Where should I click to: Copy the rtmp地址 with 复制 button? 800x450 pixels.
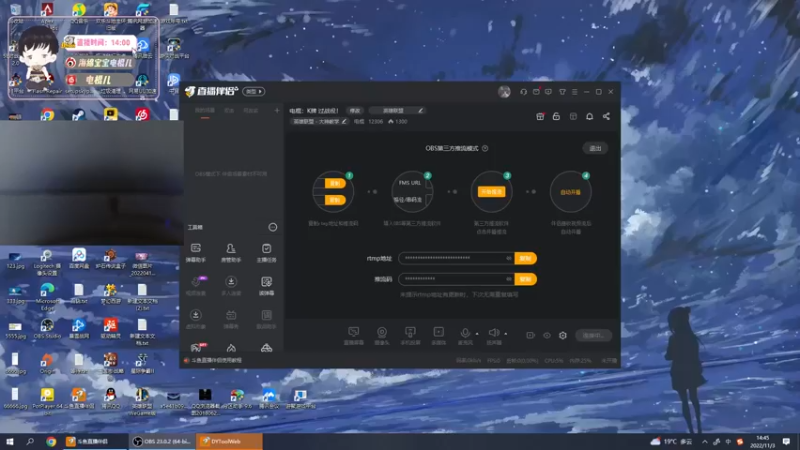click(526, 258)
